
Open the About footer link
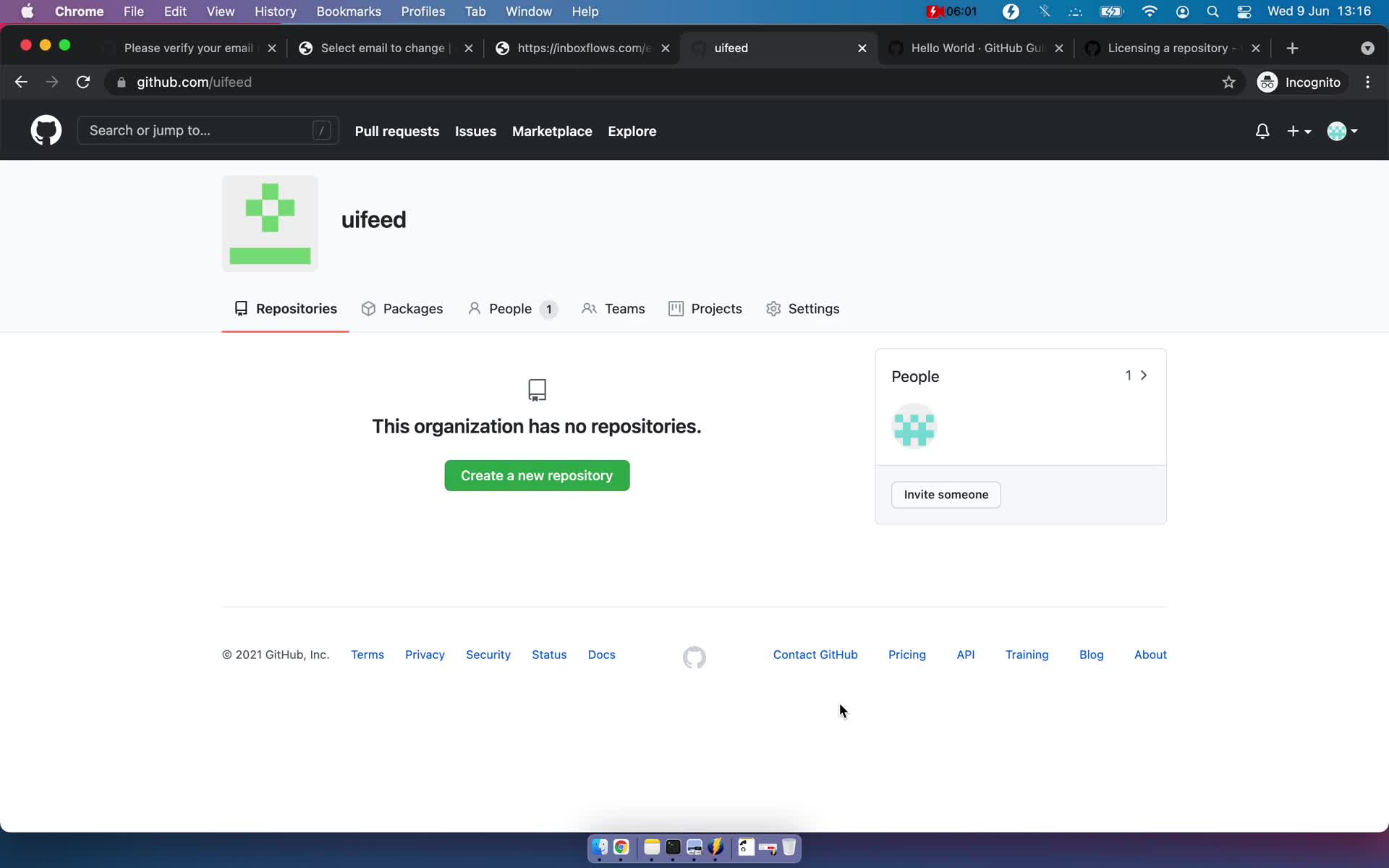pyautogui.click(x=1150, y=655)
